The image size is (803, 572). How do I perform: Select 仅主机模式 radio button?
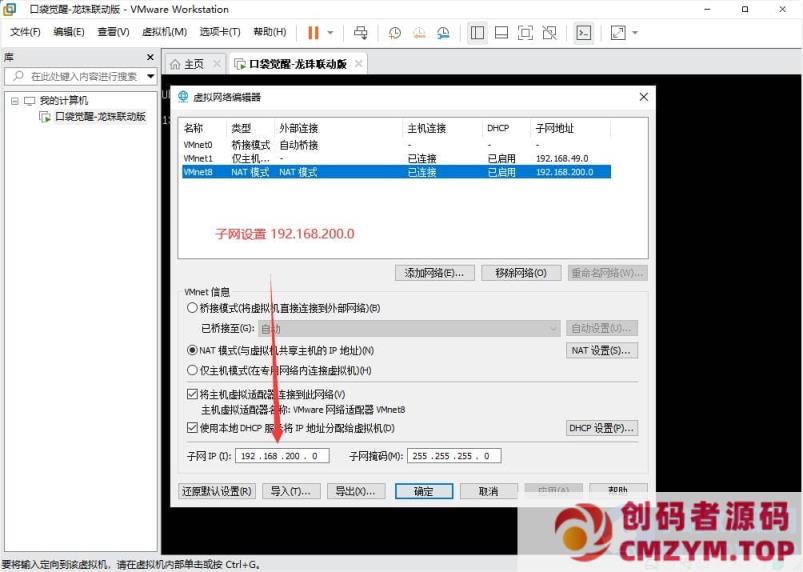pos(192,370)
